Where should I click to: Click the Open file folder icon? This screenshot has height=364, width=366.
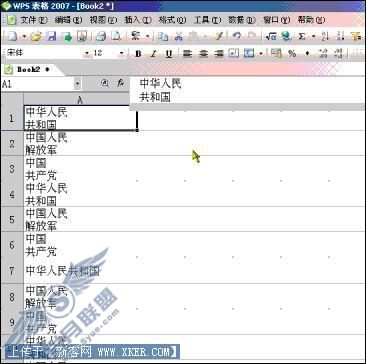coord(36,36)
